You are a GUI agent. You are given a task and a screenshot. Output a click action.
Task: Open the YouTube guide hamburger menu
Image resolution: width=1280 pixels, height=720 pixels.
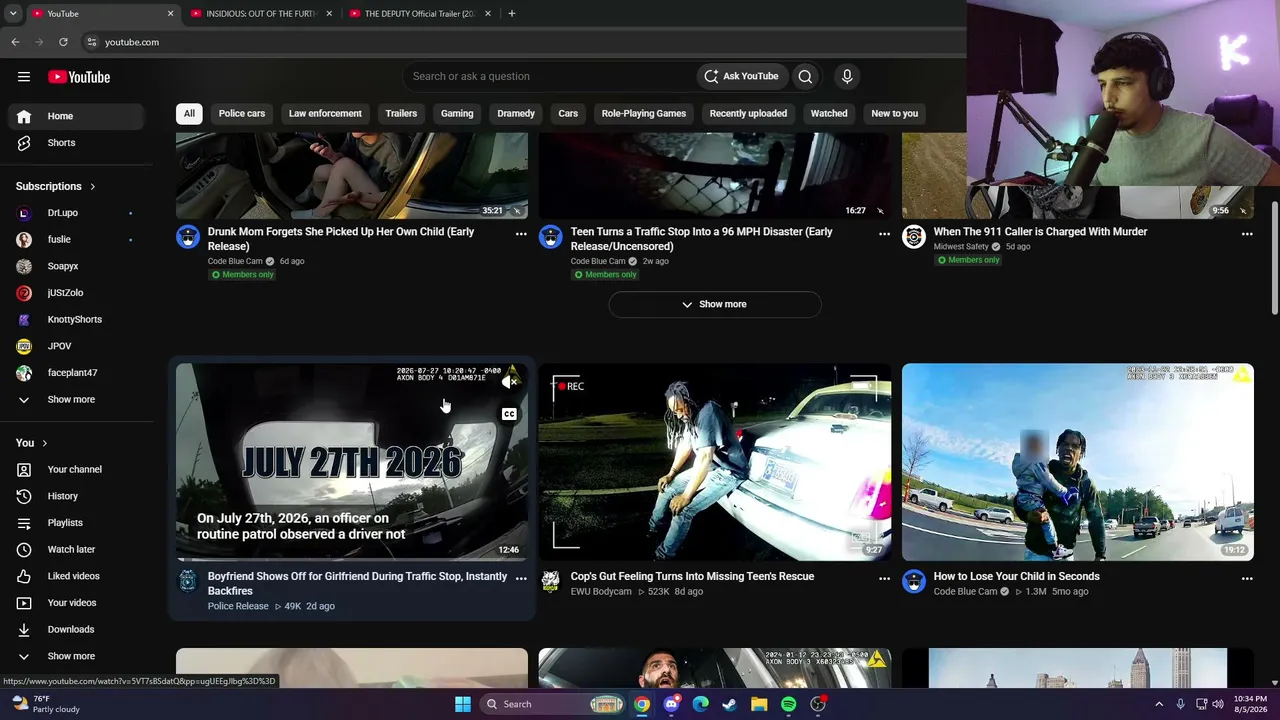coord(24,77)
